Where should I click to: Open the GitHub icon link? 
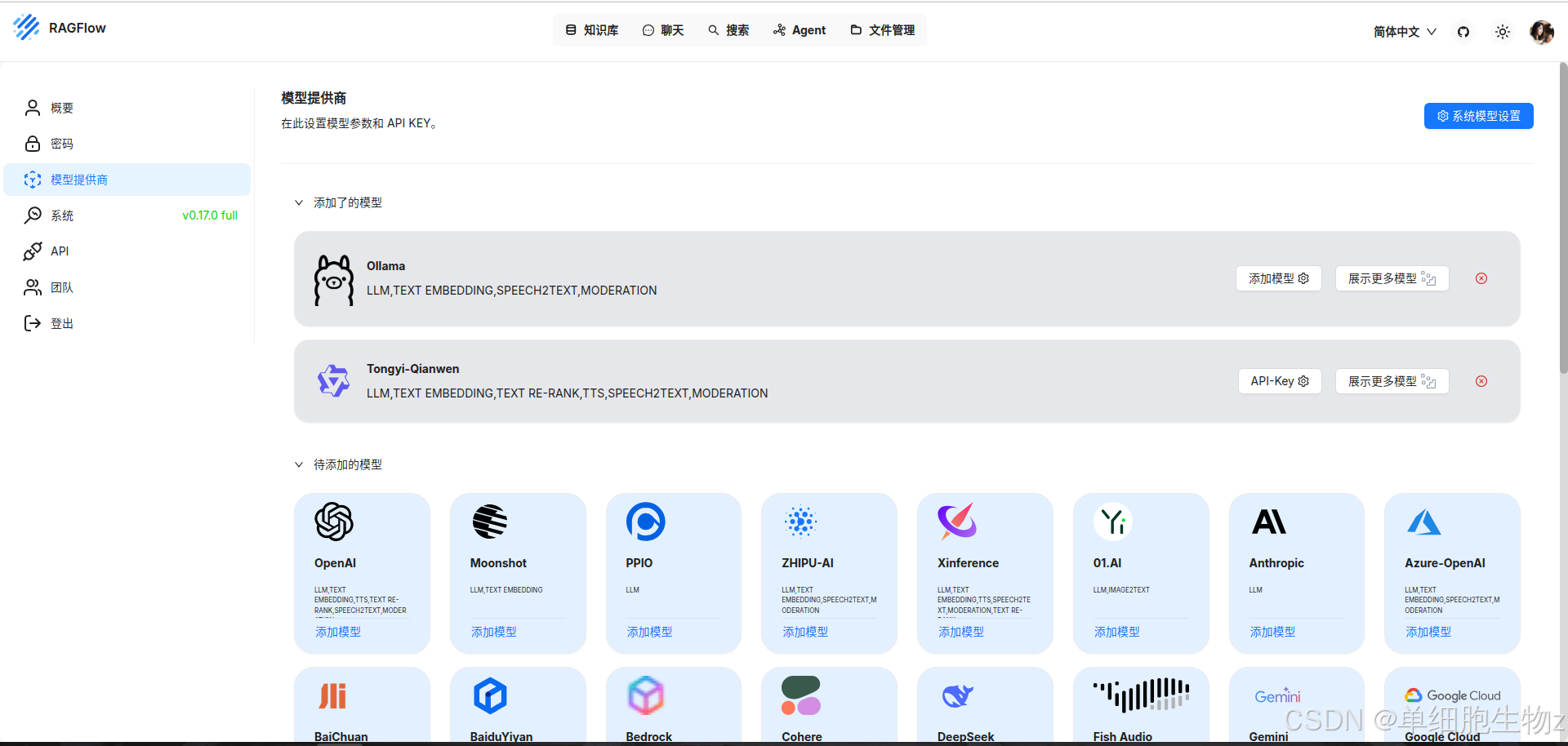coord(1463,32)
